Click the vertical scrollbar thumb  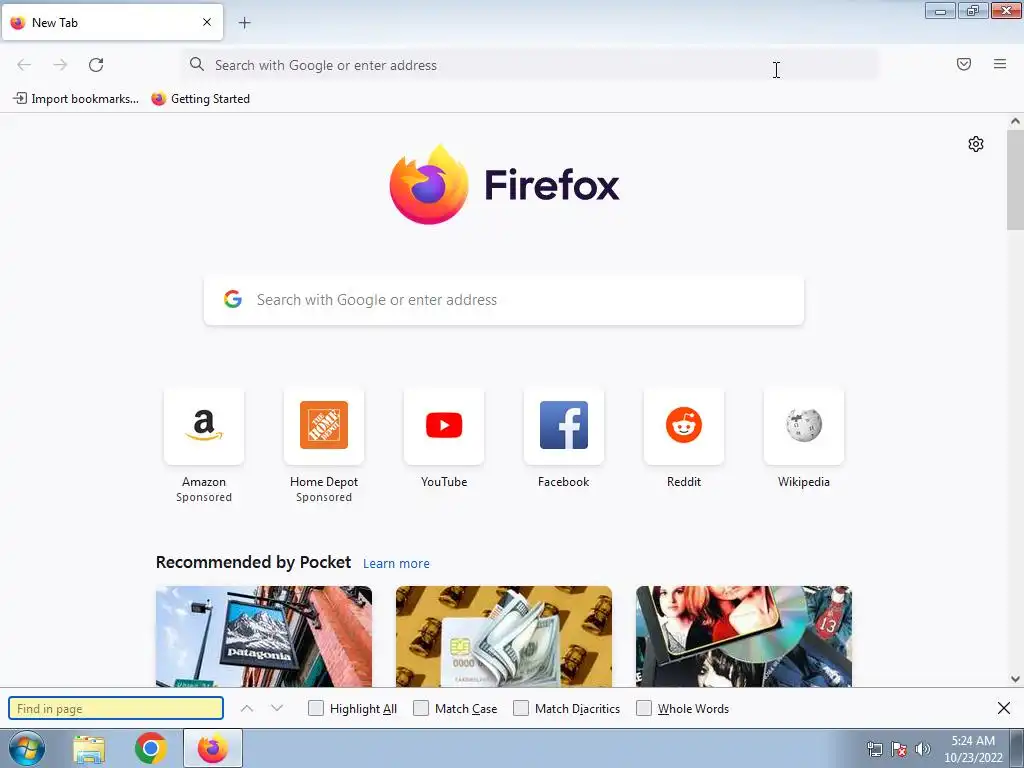pos(1015,180)
